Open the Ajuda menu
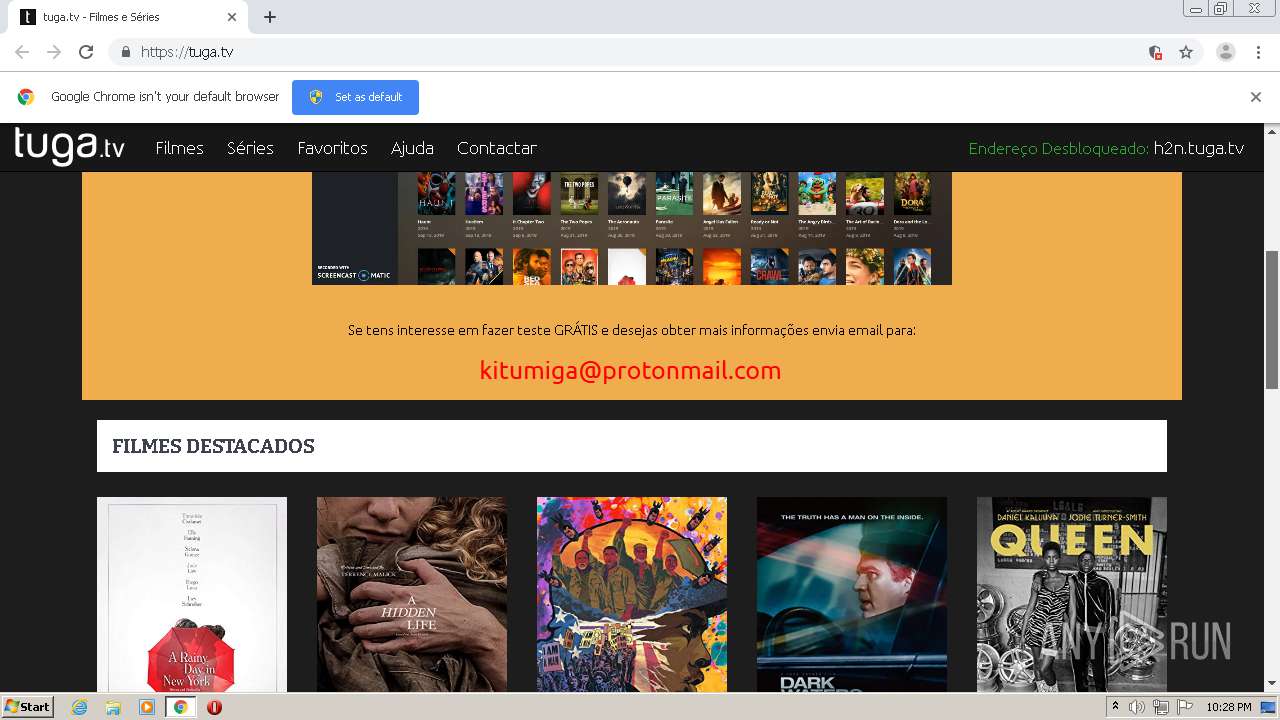Image resolution: width=1280 pixels, height=720 pixels. pyautogui.click(x=412, y=148)
